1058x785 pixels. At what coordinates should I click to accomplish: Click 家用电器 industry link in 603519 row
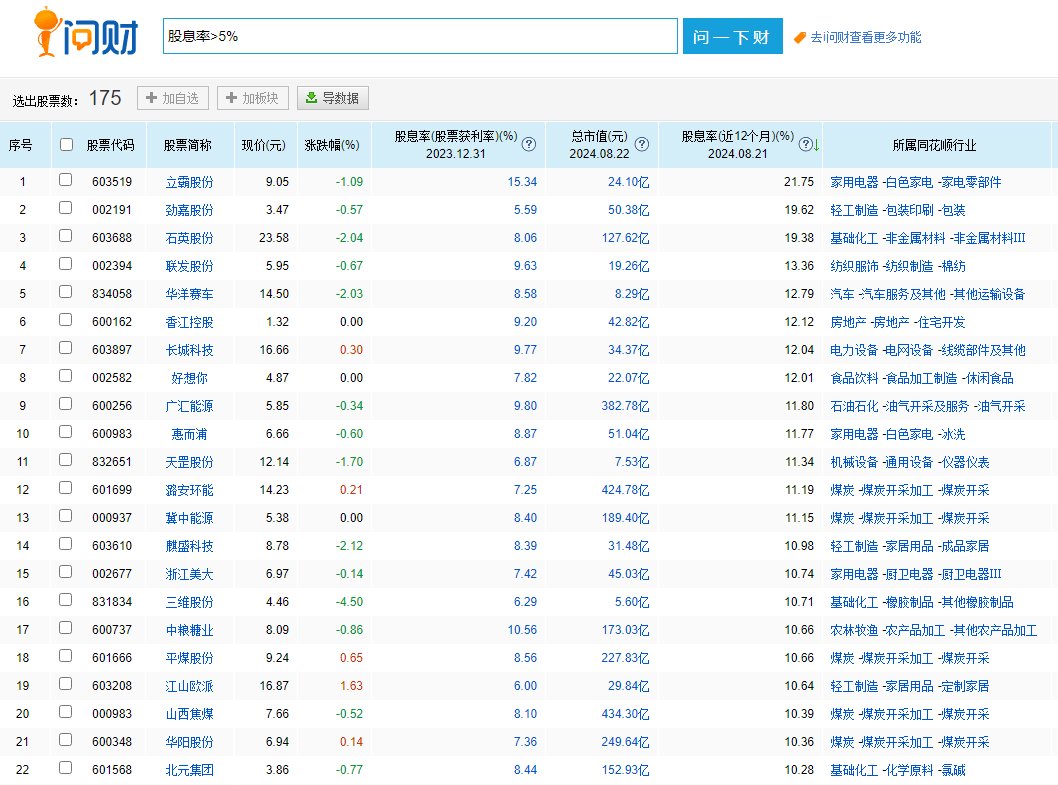pos(854,182)
